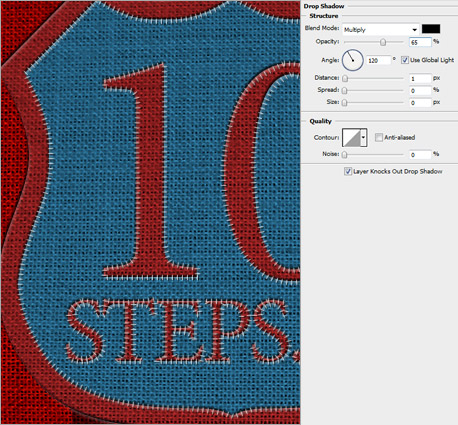Click the Drop Shadow heading text
Viewport: 458px width, 425px height.
click(x=324, y=6)
